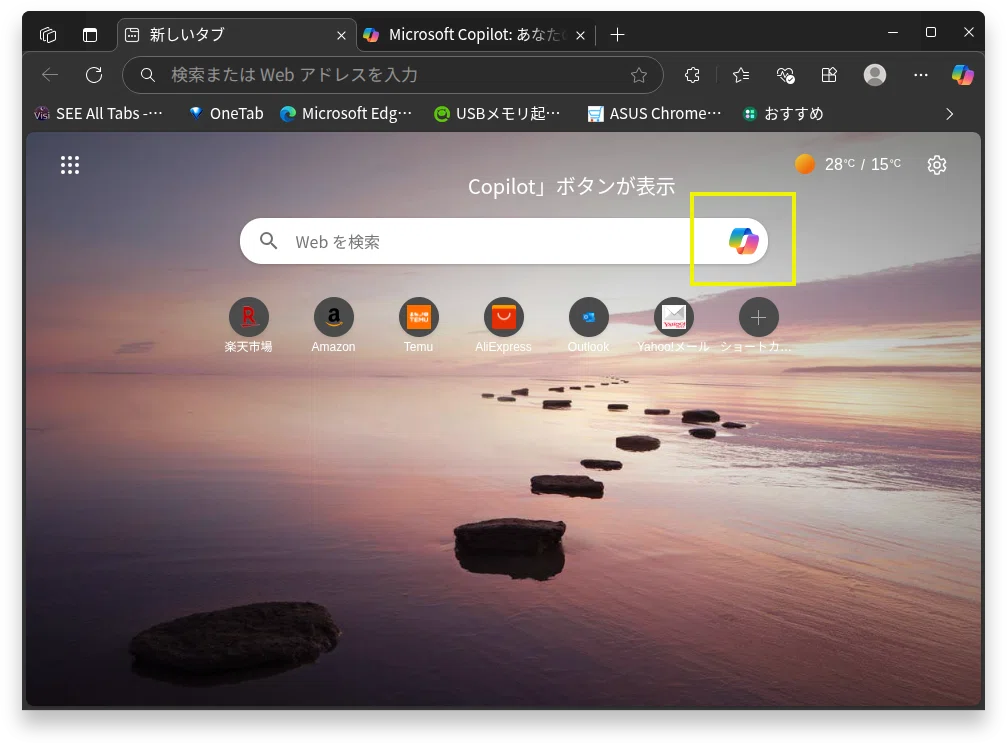Viewport: 1007px width, 743px height.
Task: Open Amazon shortcut
Action: pyautogui.click(x=333, y=325)
